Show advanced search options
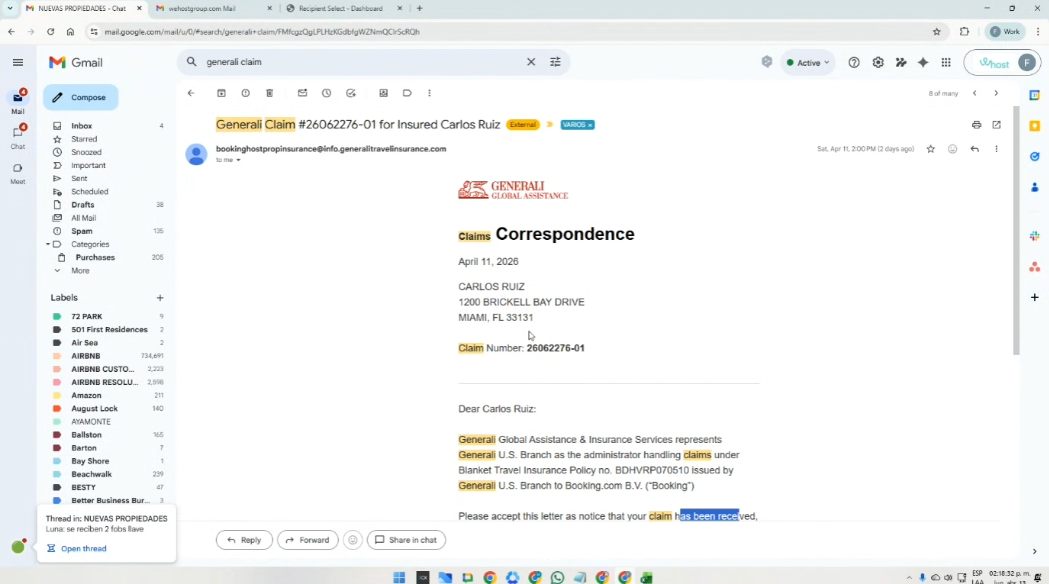The height and width of the screenshot is (584, 1049). tap(555, 62)
